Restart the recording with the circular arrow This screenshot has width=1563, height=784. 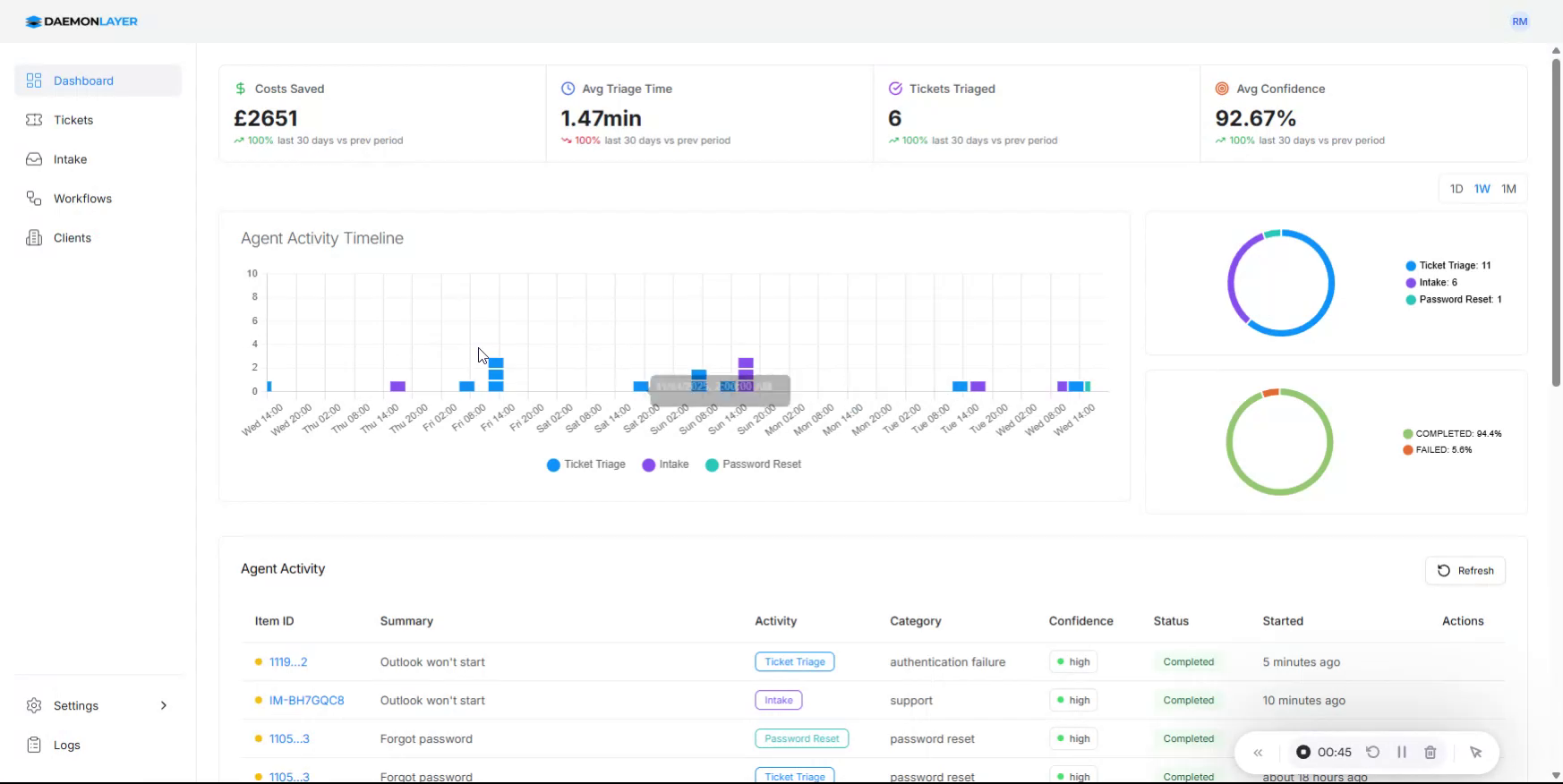point(1373,753)
